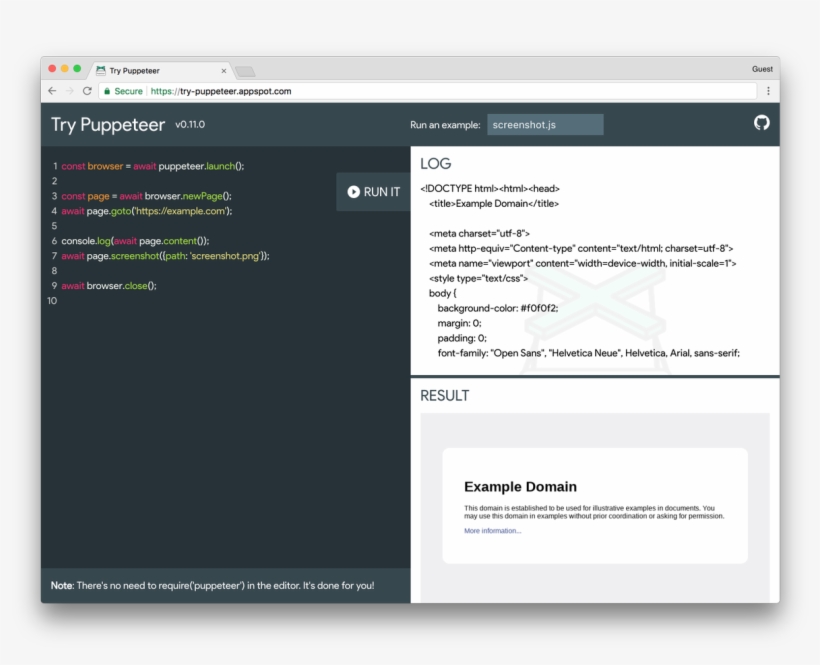Reload the Try Puppeteer page
820x665 pixels.
pos(87,91)
